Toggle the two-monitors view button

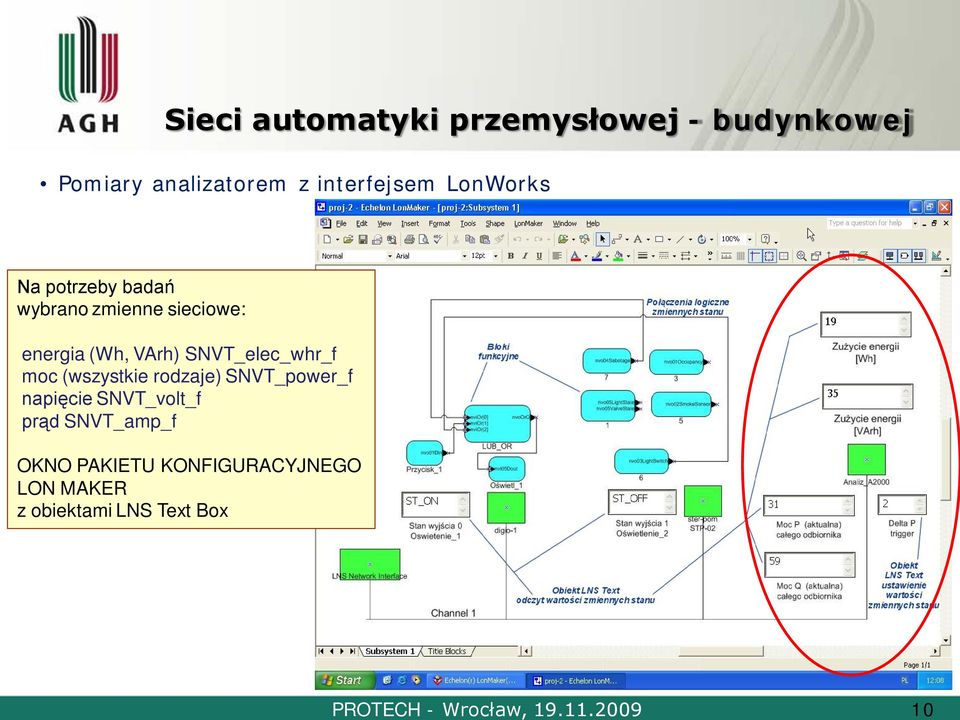pyautogui.click(x=918, y=256)
